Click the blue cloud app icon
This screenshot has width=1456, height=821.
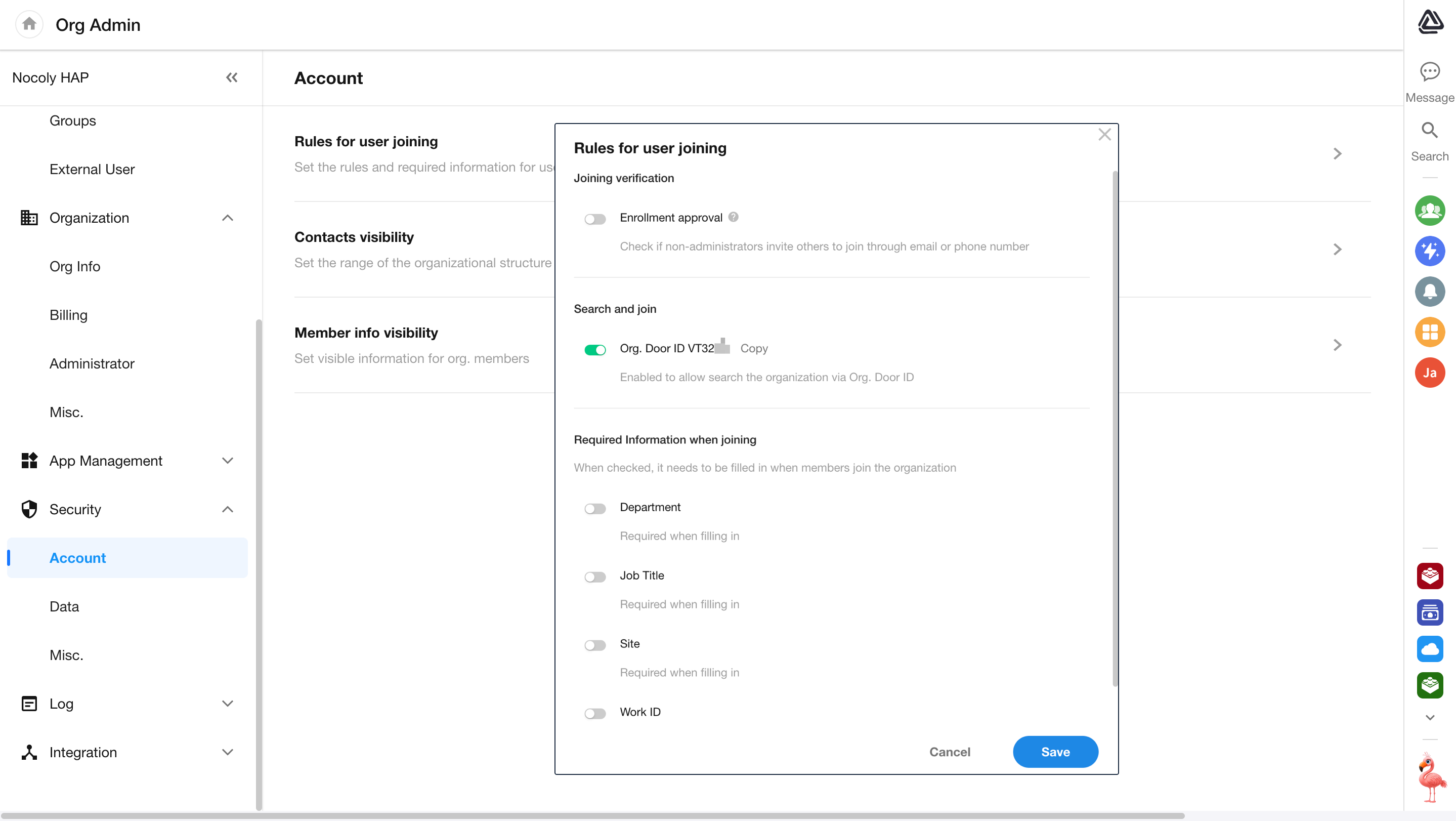click(x=1429, y=648)
